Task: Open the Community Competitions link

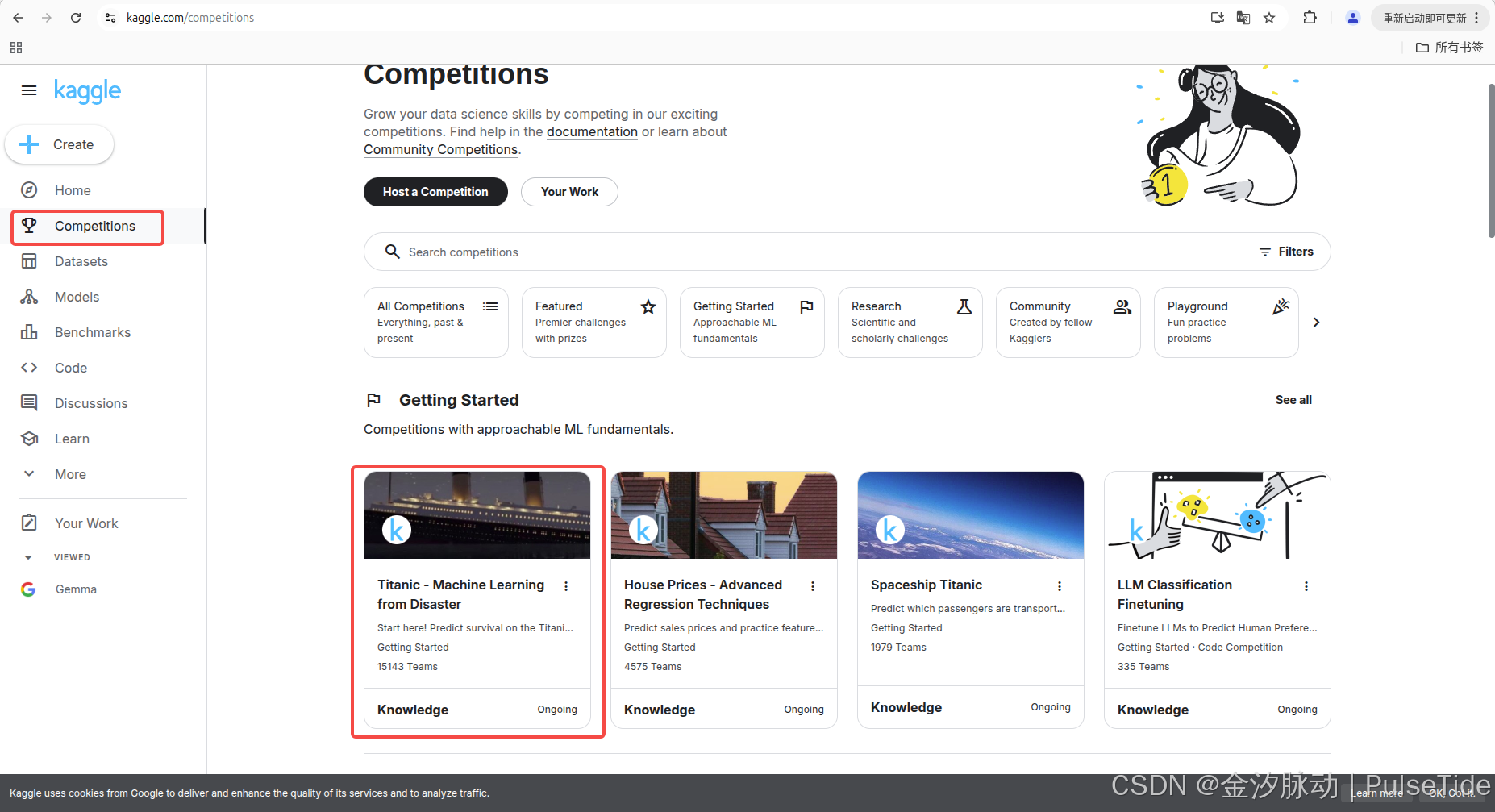Action: (440, 149)
